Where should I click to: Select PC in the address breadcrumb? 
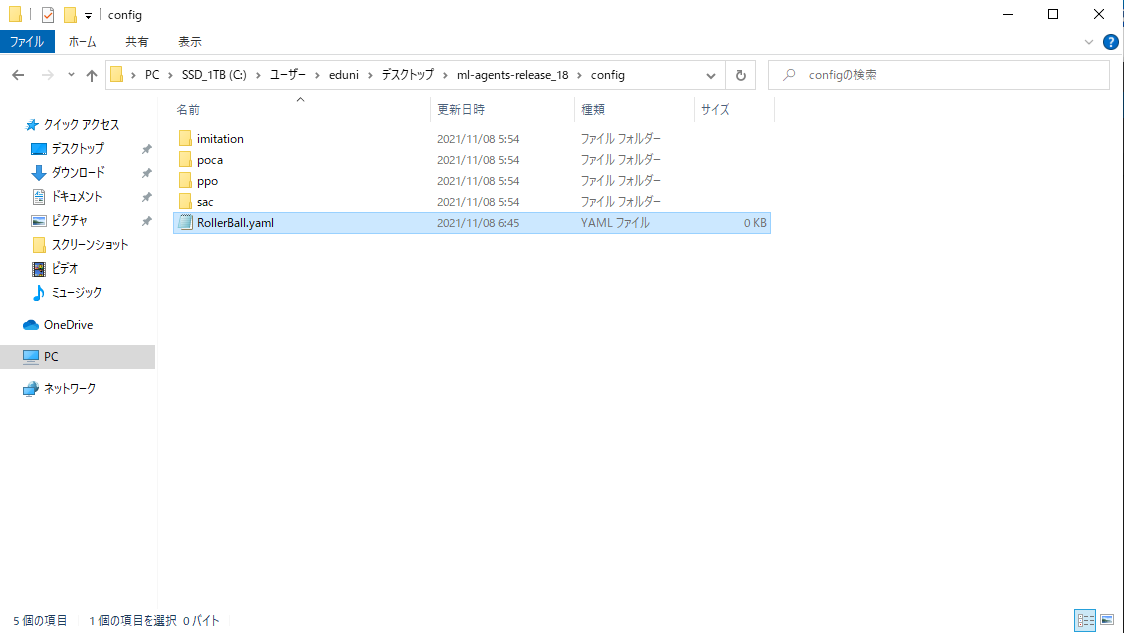(x=152, y=75)
